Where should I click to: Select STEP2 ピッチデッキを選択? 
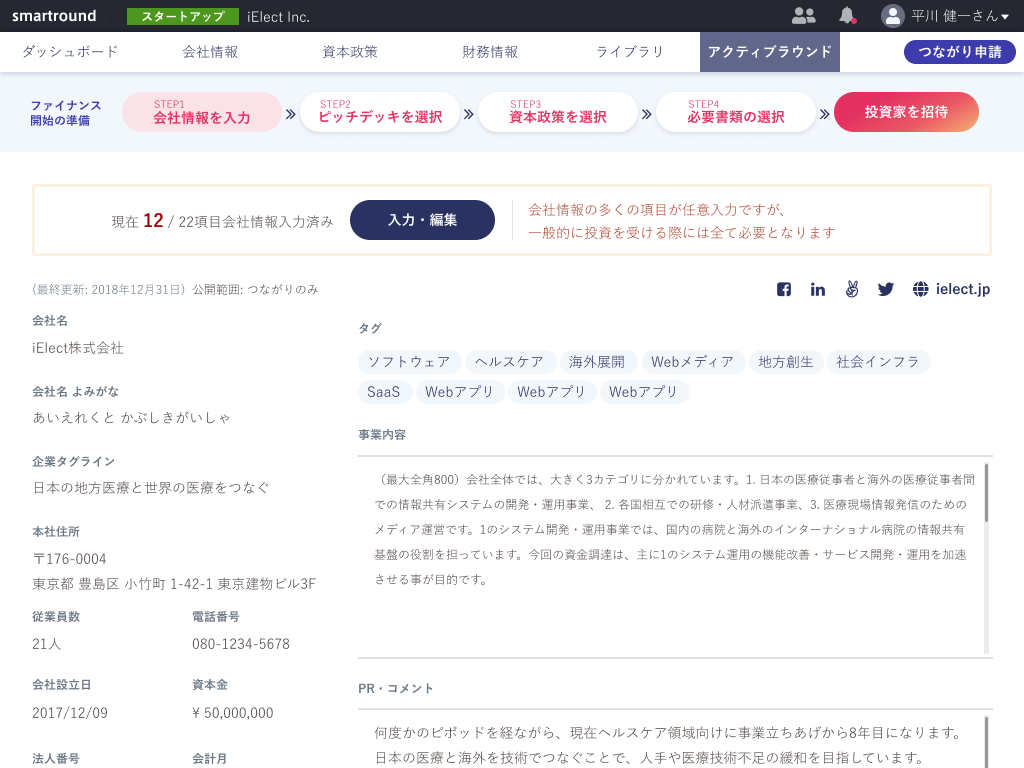pyautogui.click(x=380, y=113)
